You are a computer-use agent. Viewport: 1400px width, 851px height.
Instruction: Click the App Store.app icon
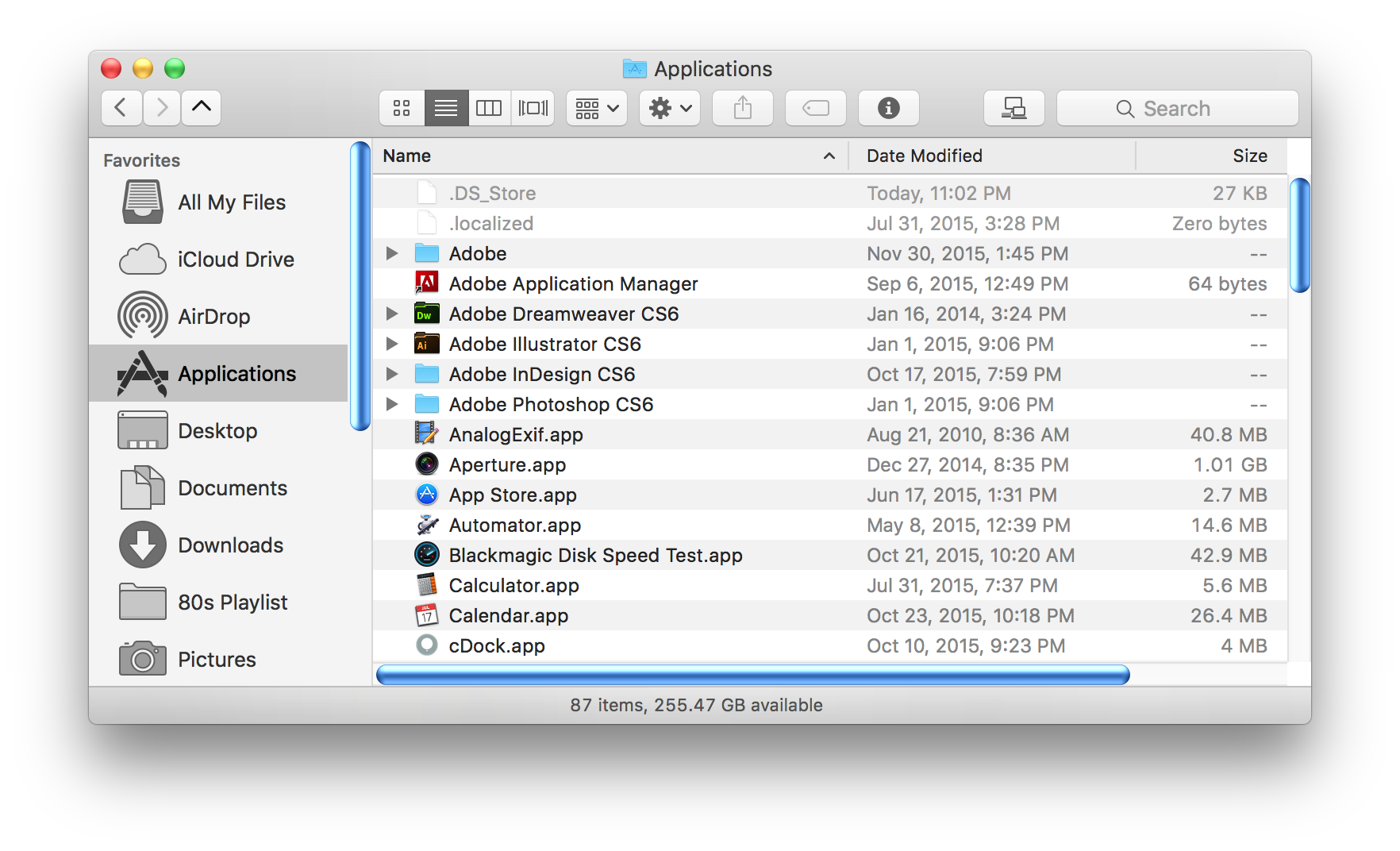click(x=427, y=494)
